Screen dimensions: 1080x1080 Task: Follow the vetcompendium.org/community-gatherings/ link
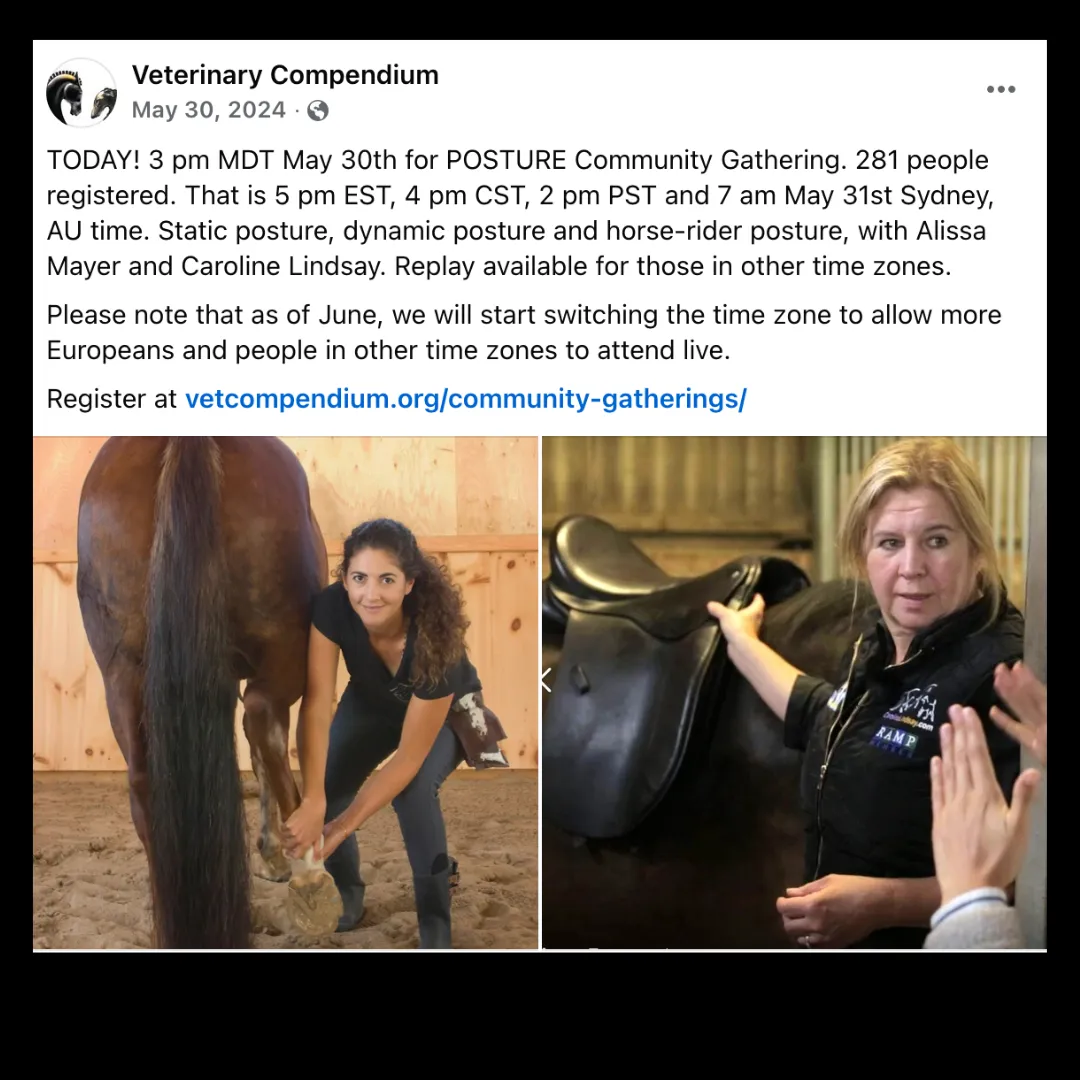click(x=466, y=399)
